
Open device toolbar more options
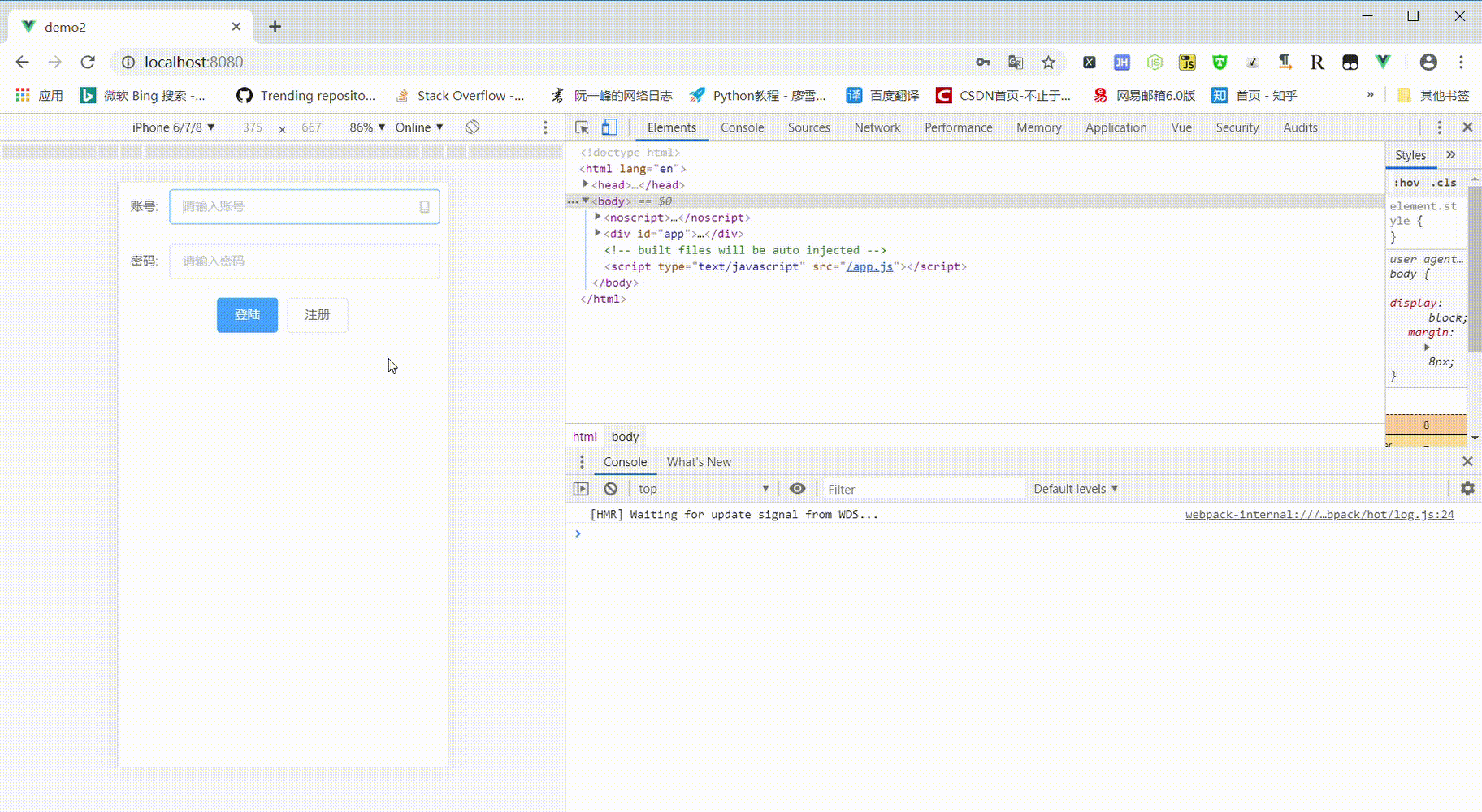545,127
